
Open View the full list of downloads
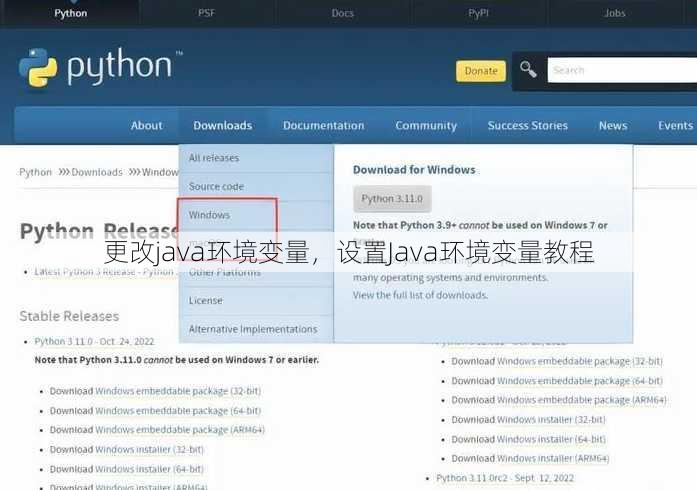pyautogui.click(x=420, y=295)
